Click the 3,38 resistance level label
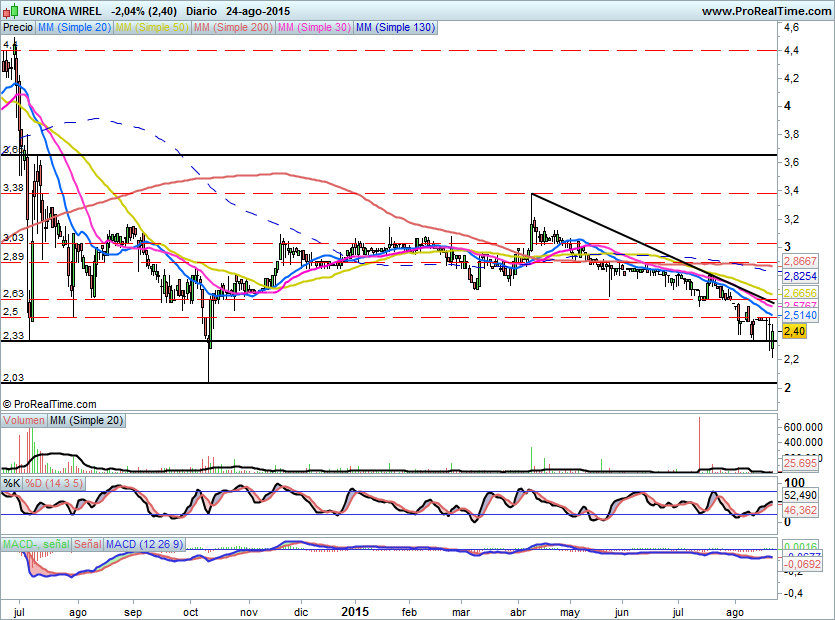The image size is (835, 620). (13, 187)
